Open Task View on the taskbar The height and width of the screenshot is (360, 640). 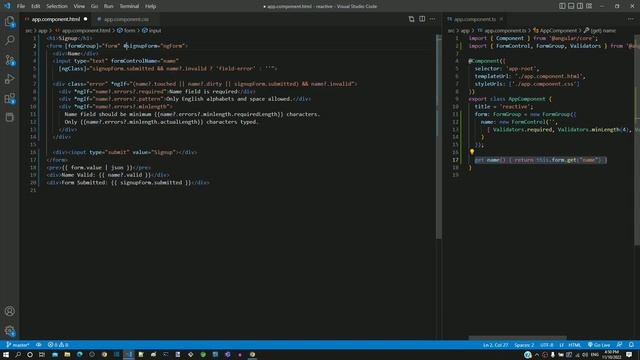[42, 355]
